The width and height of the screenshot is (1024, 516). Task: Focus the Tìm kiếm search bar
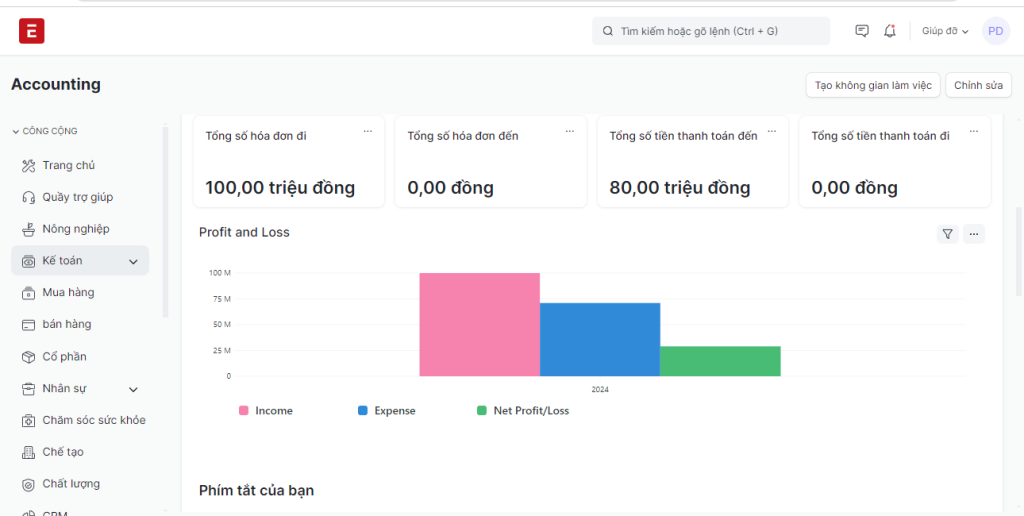(711, 31)
